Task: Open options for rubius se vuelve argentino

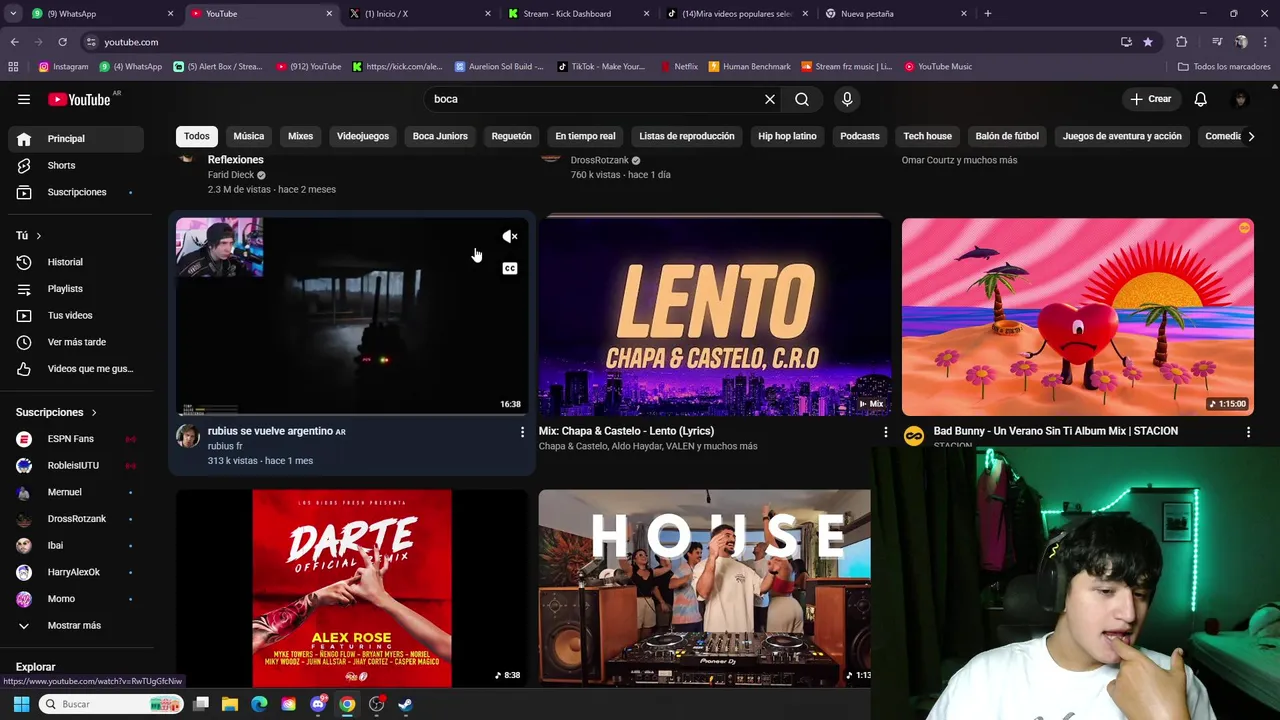Action: pos(522,432)
